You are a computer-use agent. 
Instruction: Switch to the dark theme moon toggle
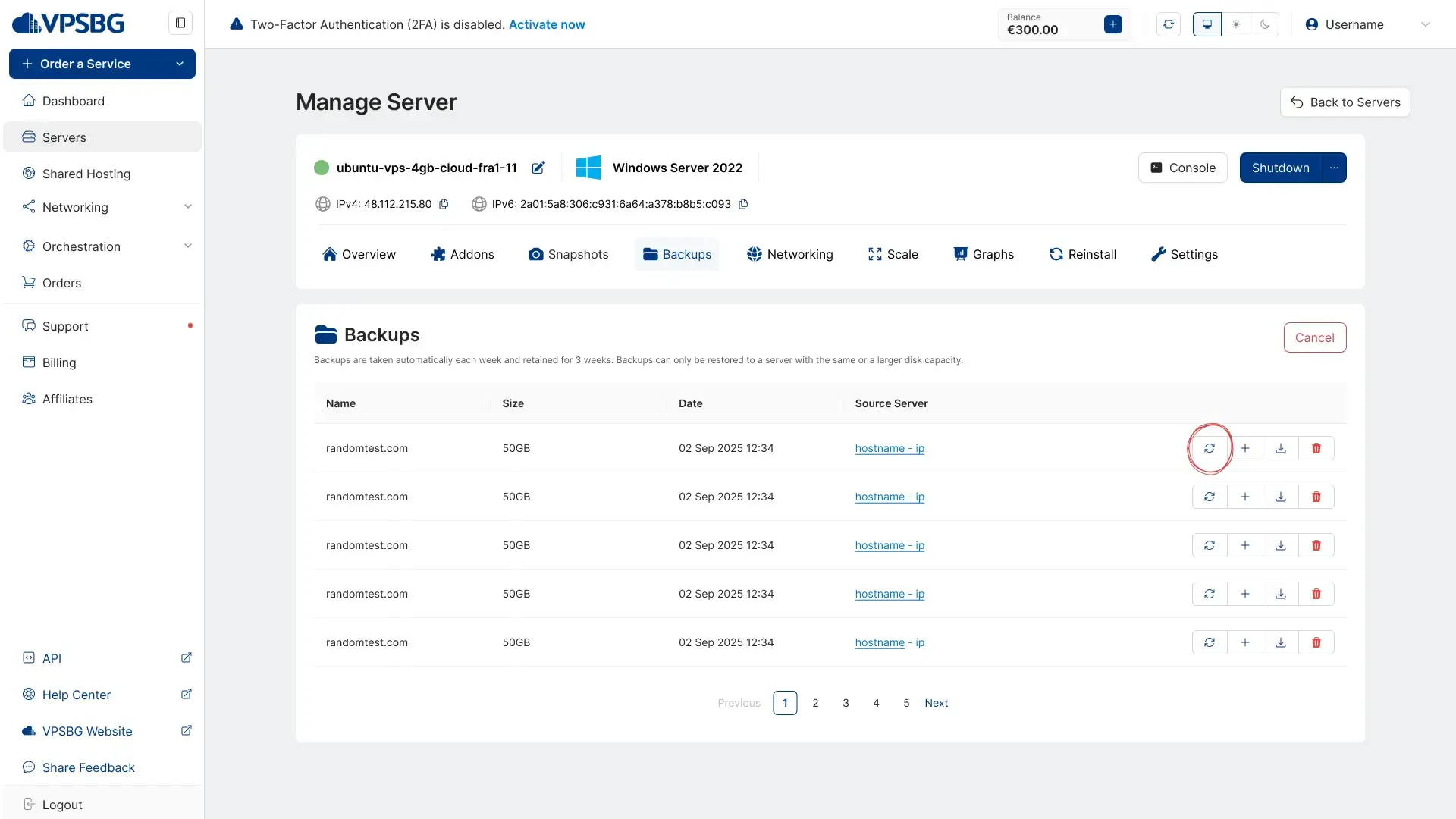pyautogui.click(x=1265, y=24)
